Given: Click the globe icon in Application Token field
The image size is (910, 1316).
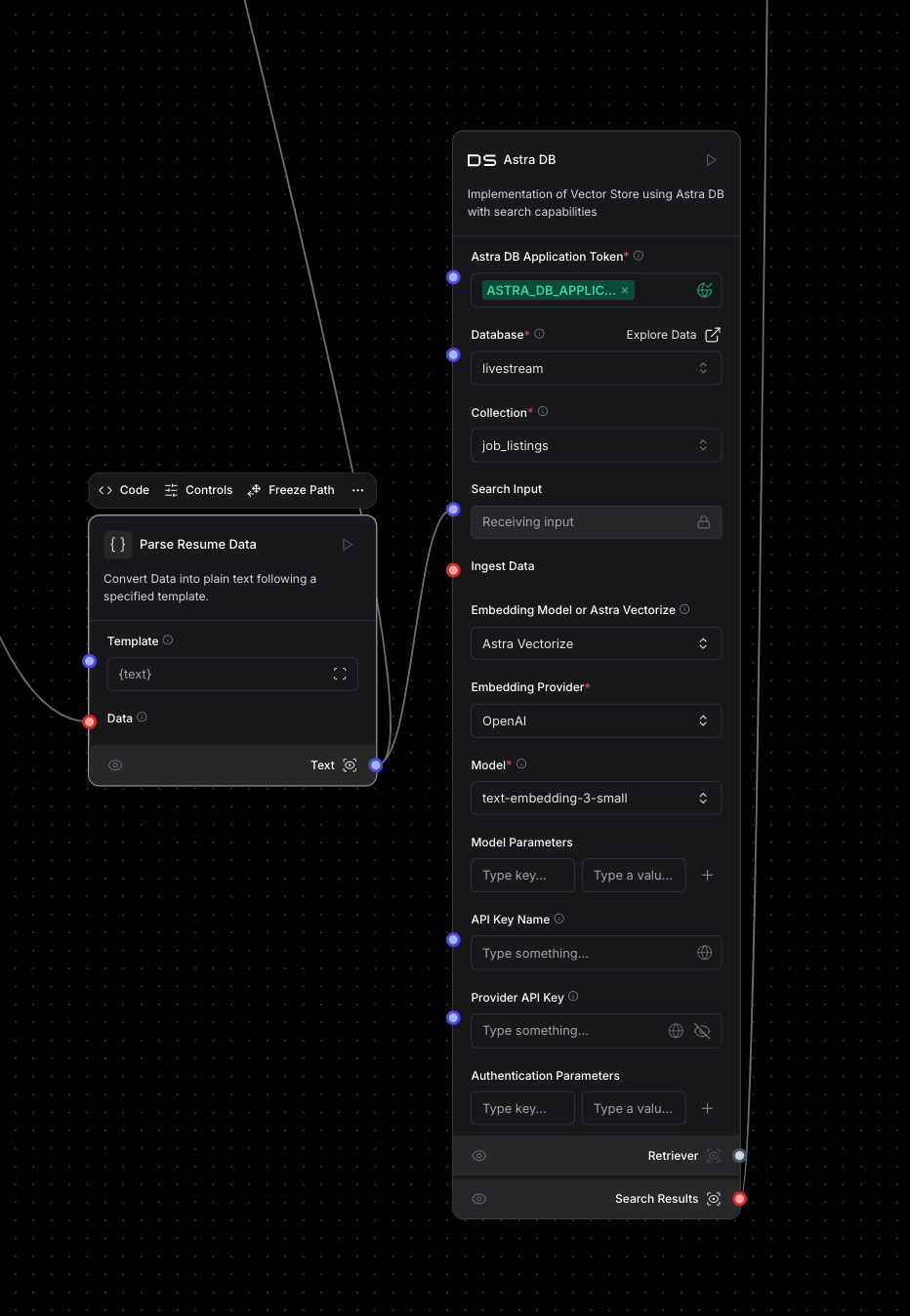Looking at the screenshot, I should point(704,290).
